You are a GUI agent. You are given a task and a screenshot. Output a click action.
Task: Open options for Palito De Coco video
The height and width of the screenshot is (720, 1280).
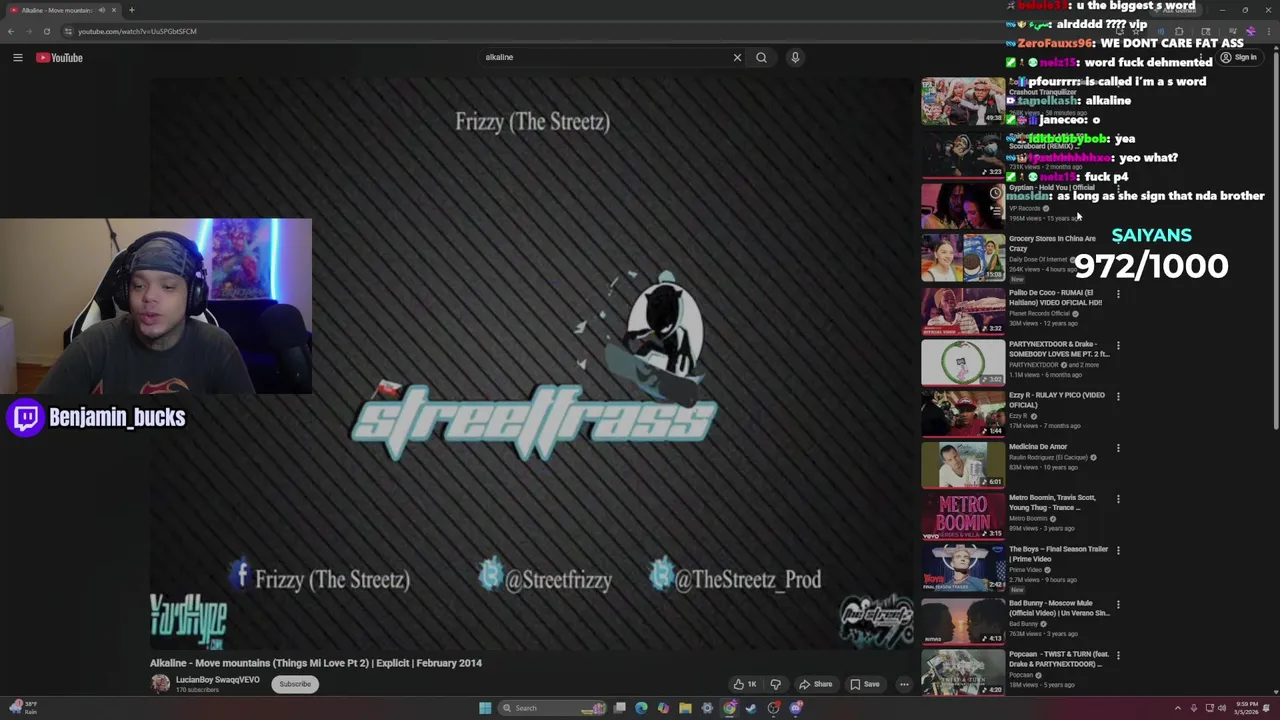(x=1118, y=294)
